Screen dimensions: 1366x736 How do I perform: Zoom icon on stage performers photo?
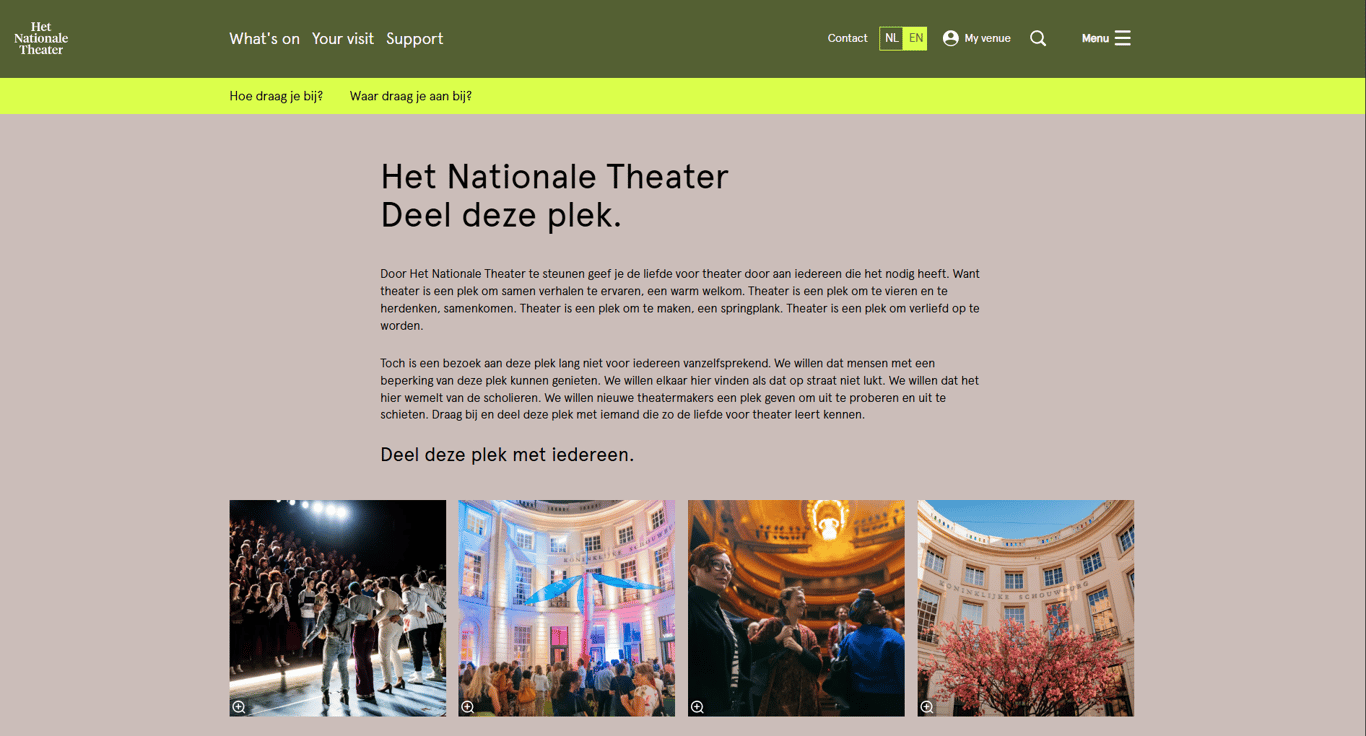tap(239, 707)
